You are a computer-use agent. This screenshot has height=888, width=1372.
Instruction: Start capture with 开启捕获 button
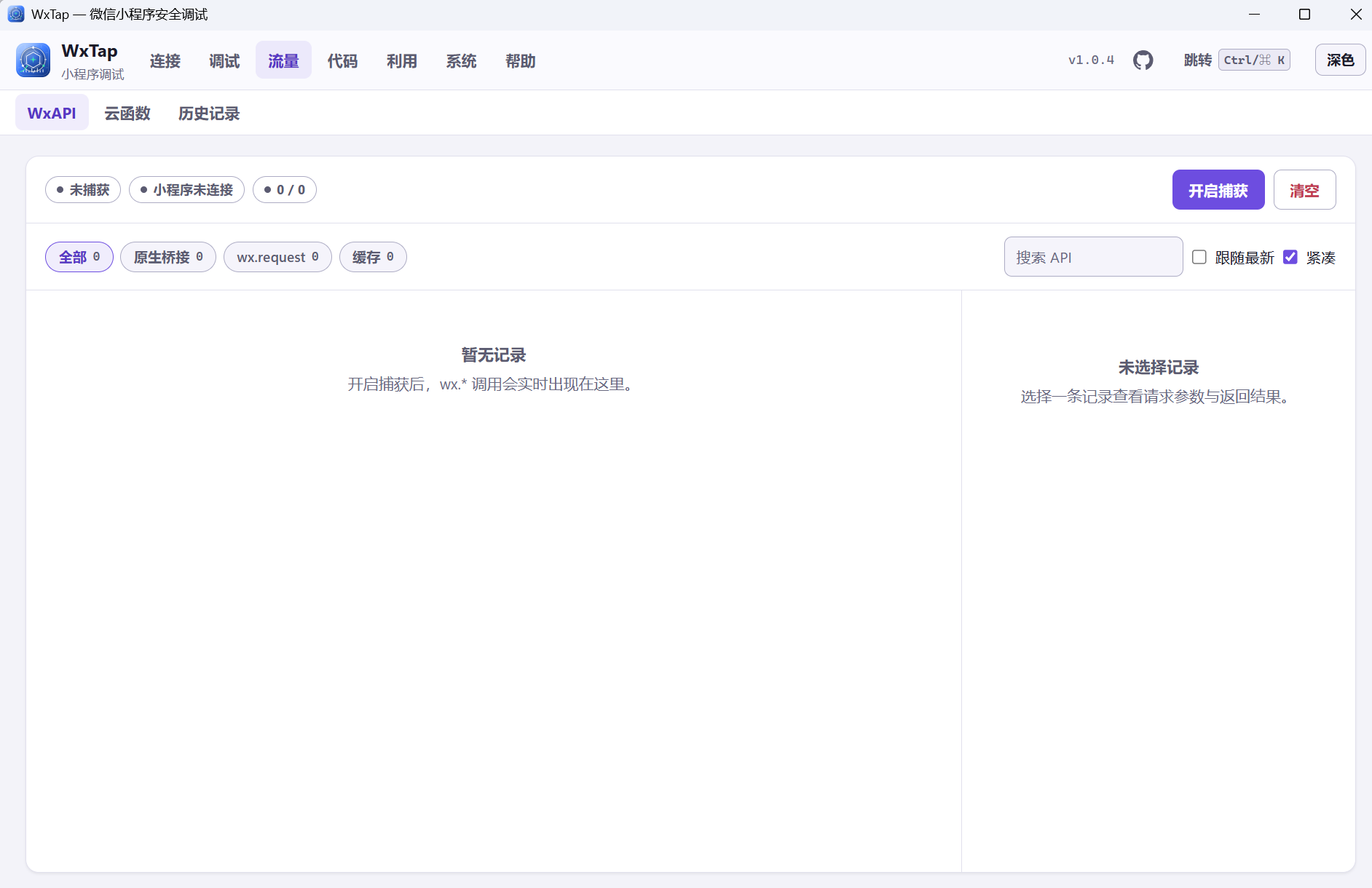tap(1218, 190)
